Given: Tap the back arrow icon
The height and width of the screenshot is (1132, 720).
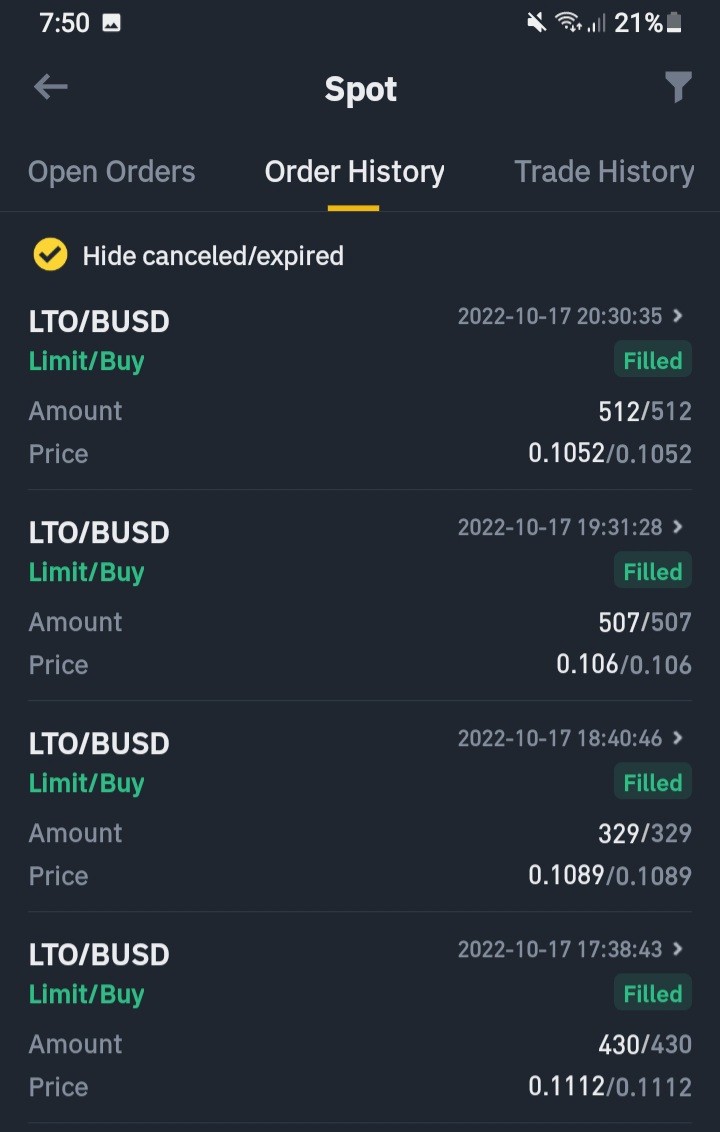Looking at the screenshot, I should click(51, 87).
